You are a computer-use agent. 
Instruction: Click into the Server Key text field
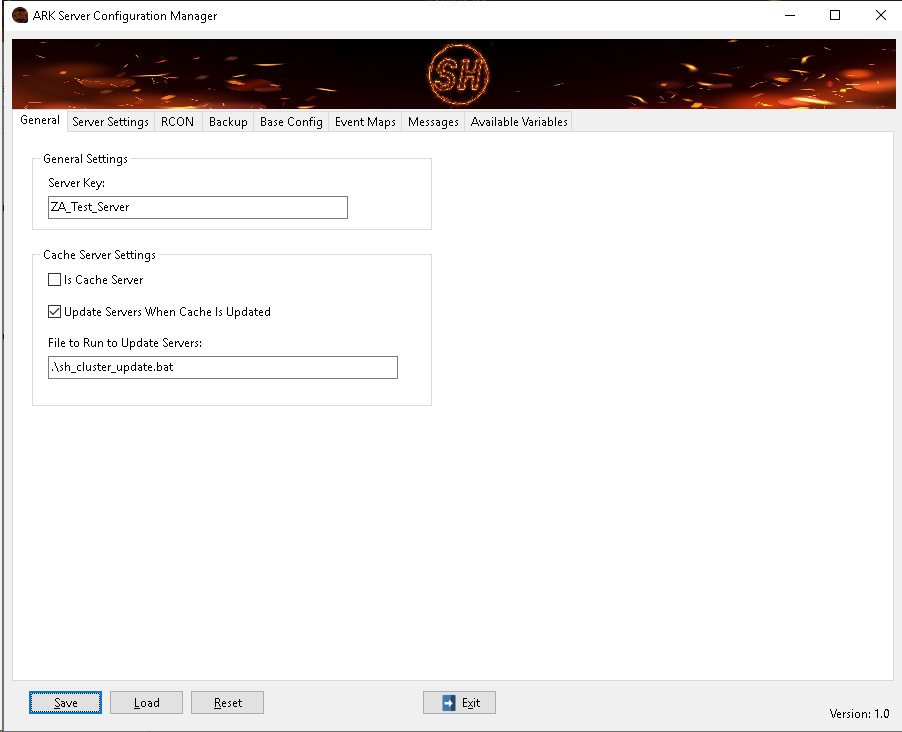coord(198,207)
